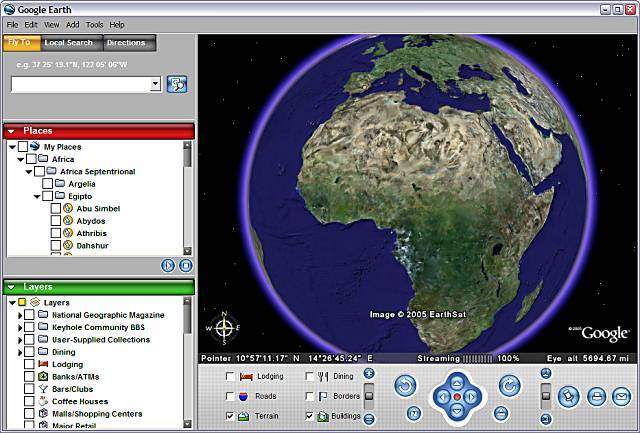Click the Lodging bed icon in Layers list

point(43,364)
